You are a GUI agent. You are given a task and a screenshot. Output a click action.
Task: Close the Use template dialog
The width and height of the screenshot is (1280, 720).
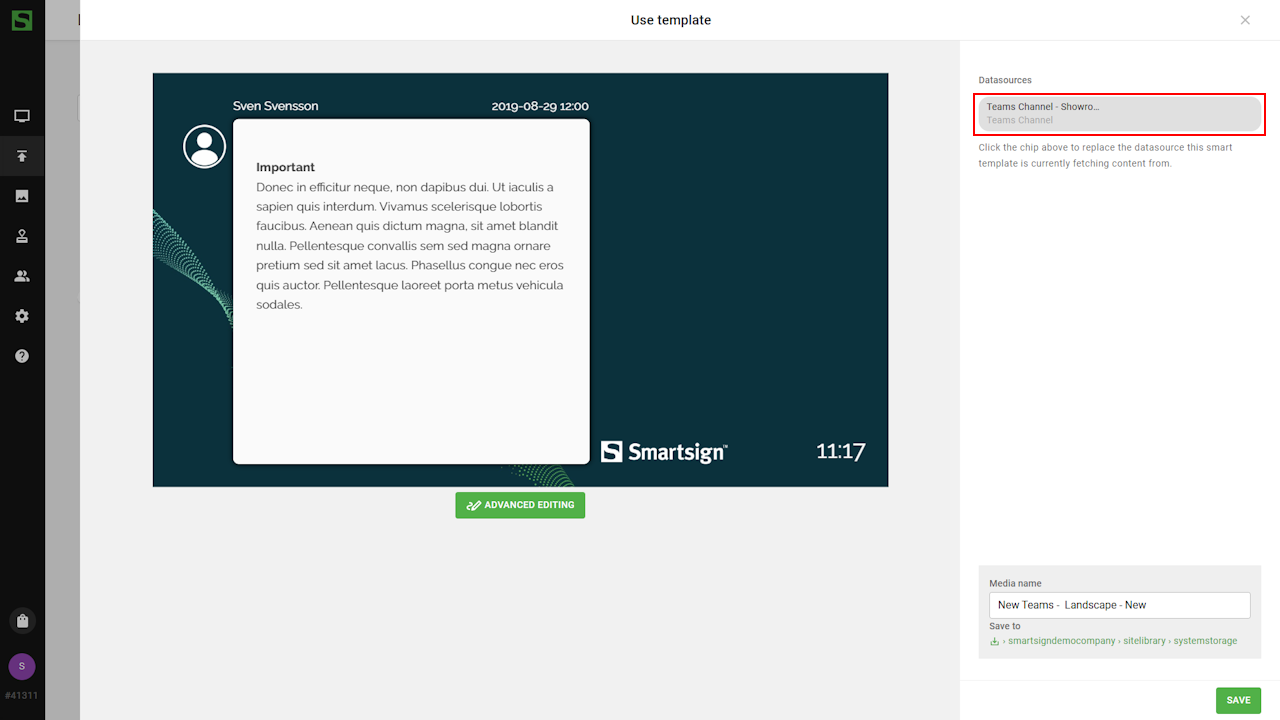(1245, 20)
